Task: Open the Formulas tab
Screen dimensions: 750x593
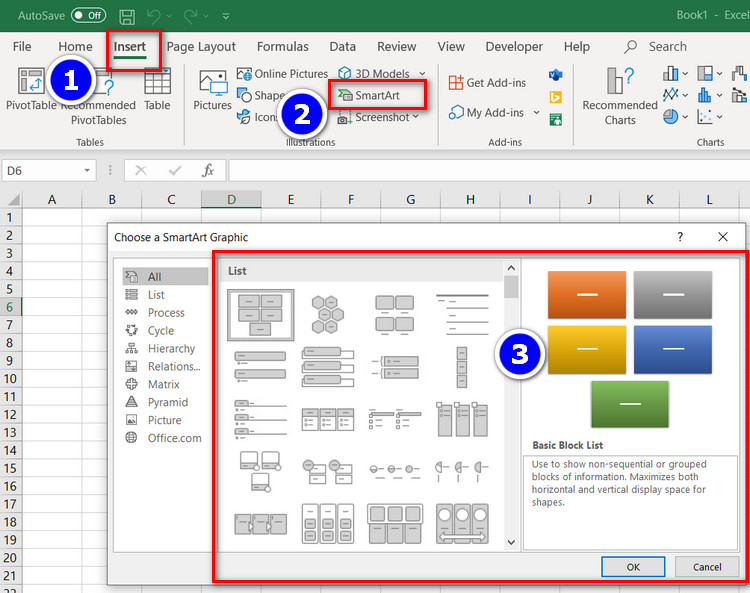Action: tap(283, 46)
